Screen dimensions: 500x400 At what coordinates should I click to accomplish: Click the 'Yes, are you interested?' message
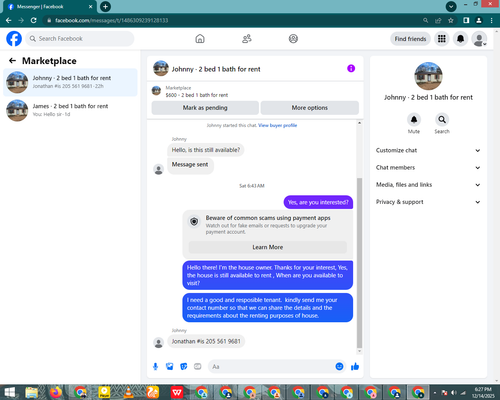(318, 202)
